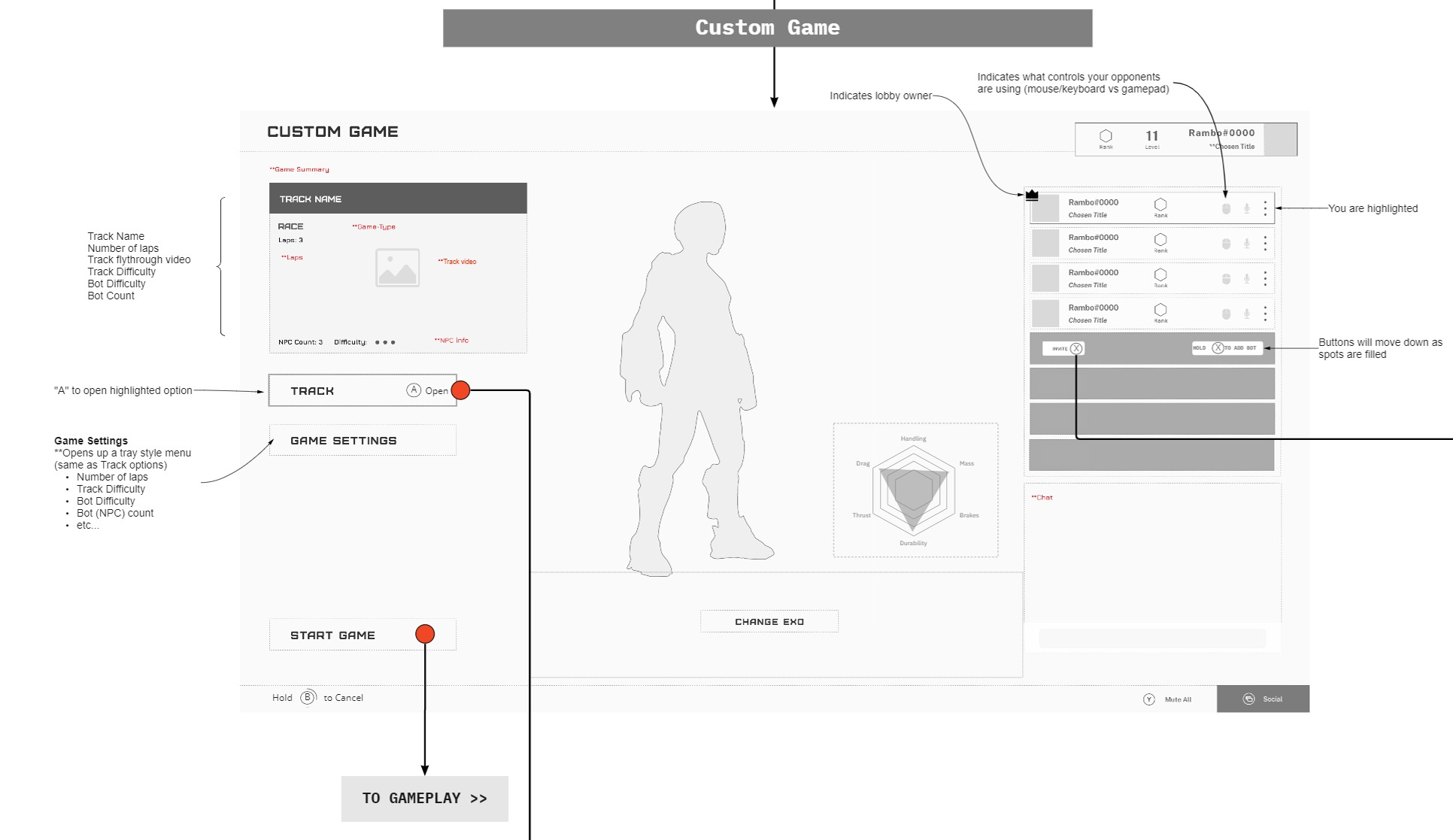Open three-dot menu for third player

[x=1265, y=279]
